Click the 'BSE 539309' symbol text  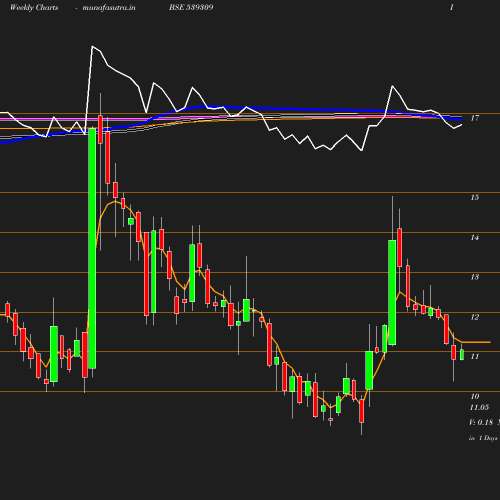point(191,7)
